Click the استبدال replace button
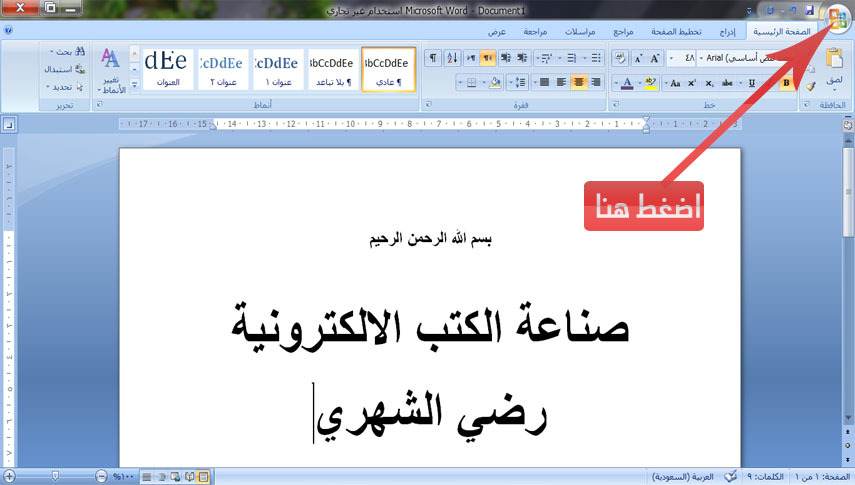 point(64,69)
